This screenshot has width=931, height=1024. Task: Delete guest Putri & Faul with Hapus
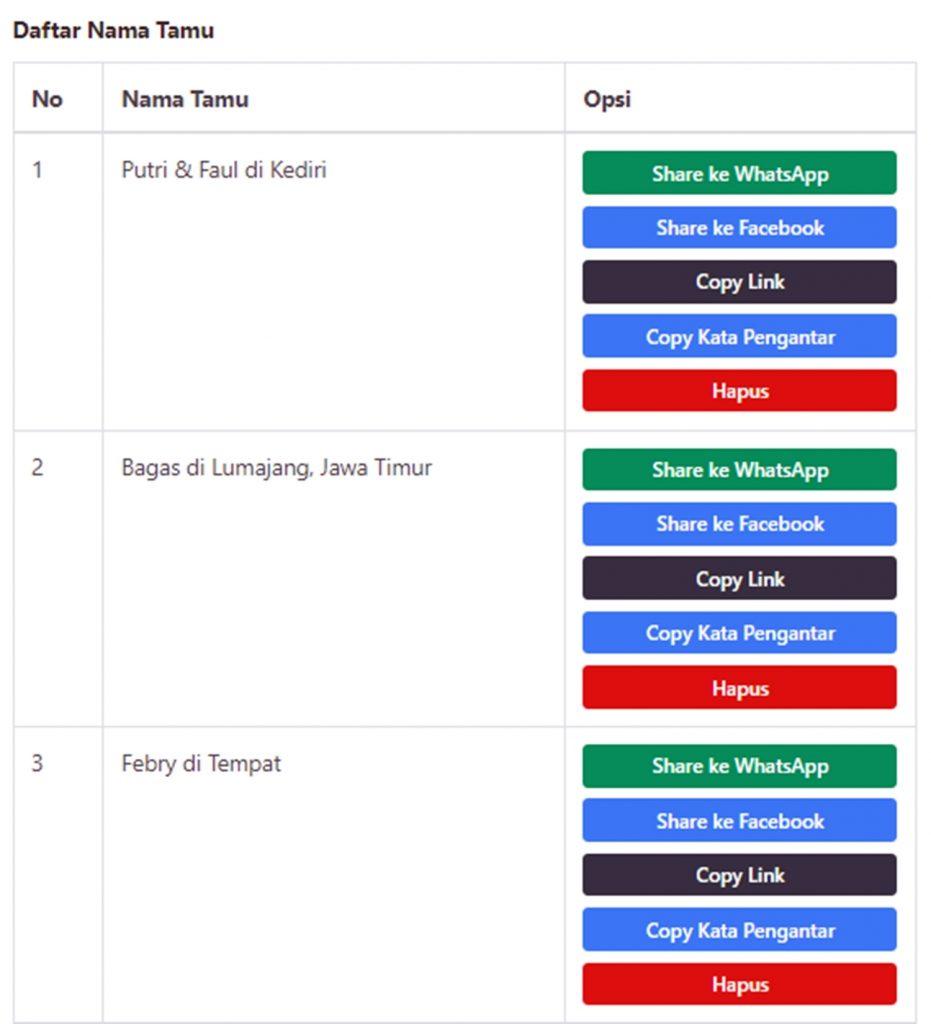739,391
